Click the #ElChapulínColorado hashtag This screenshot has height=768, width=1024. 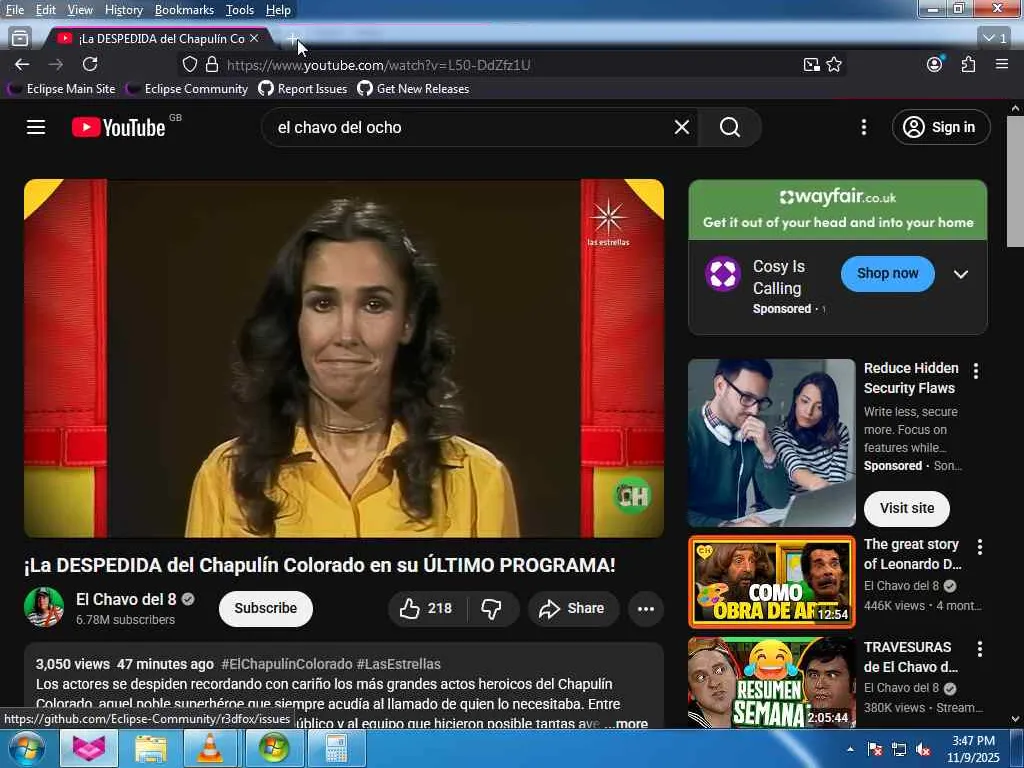(x=287, y=664)
